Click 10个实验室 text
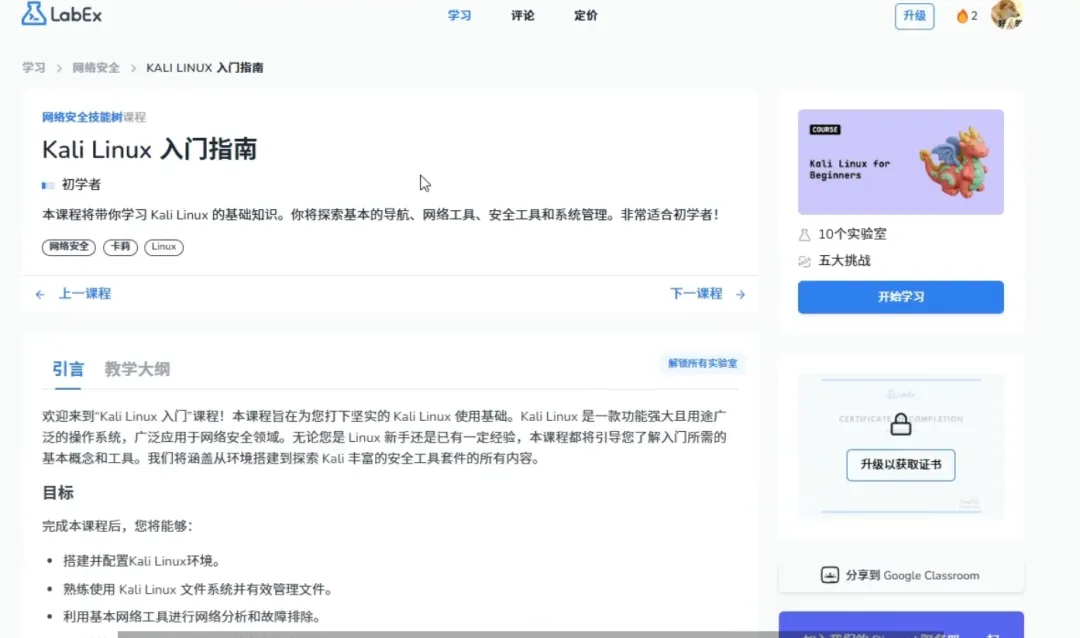Image resolution: width=1080 pixels, height=638 pixels. tap(852, 234)
